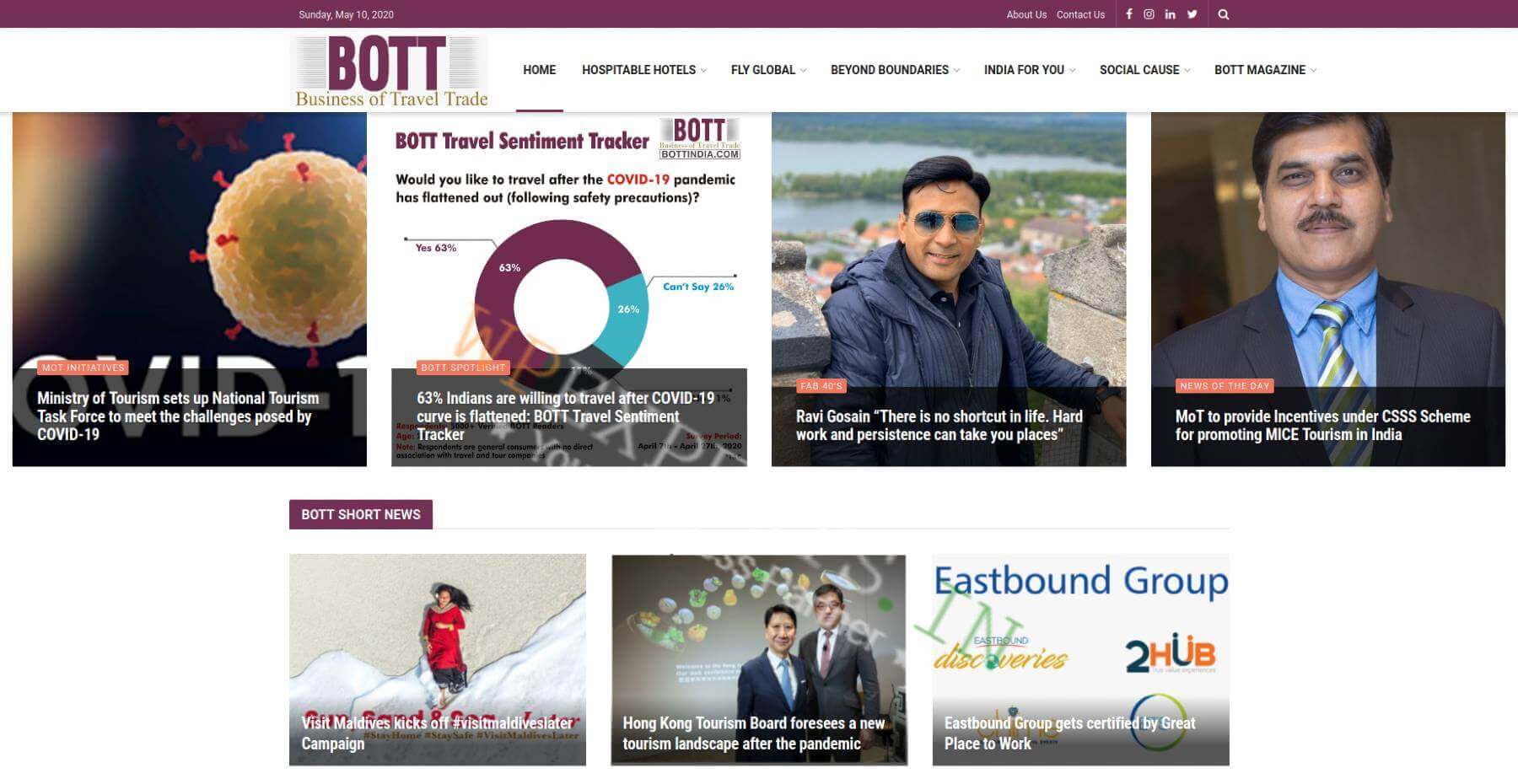Follow the About Us link
This screenshot has height=784, width=1518.
(1026, 14)
